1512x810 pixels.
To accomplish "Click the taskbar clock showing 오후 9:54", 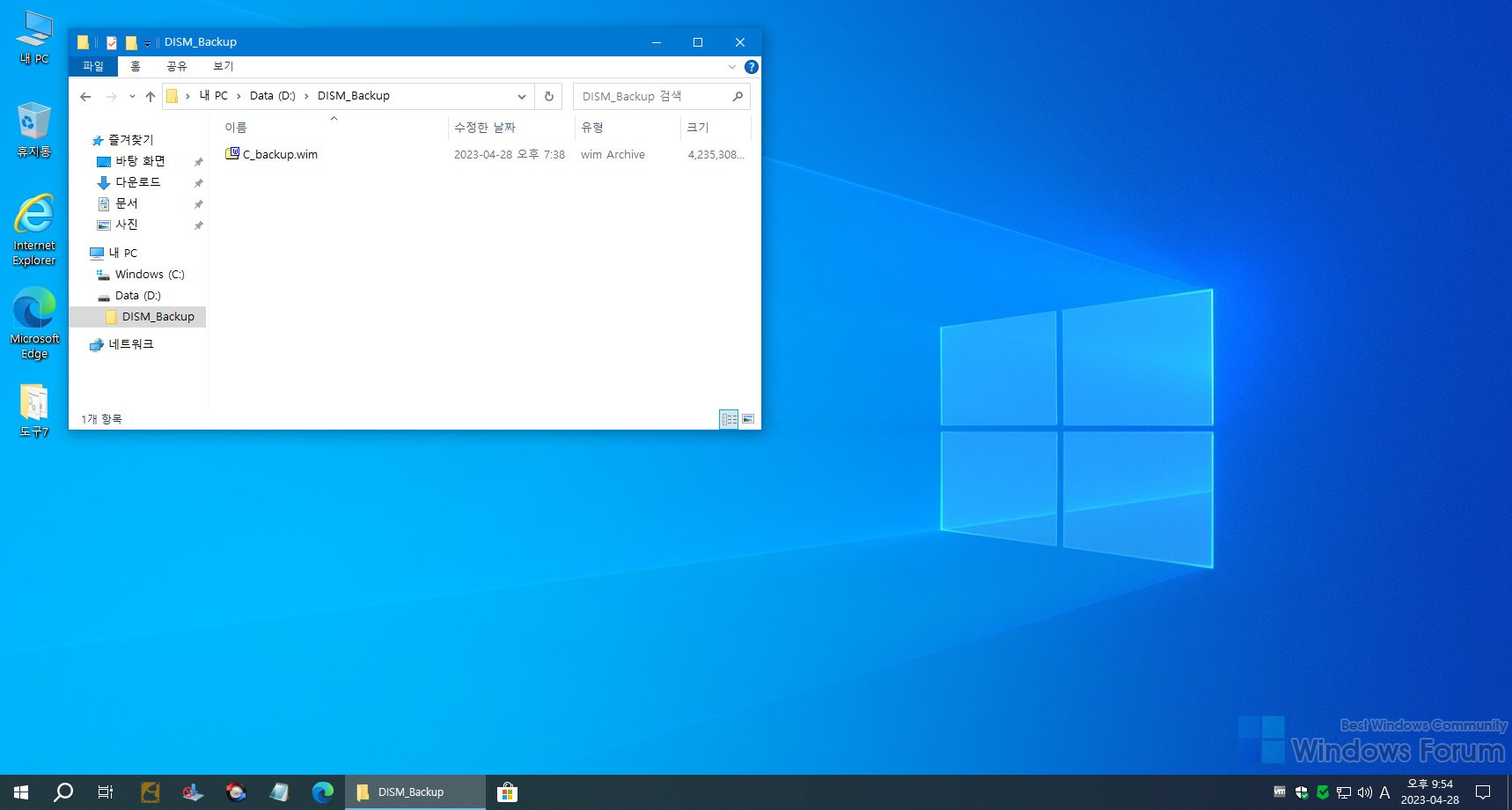I will coord(1429,792).
